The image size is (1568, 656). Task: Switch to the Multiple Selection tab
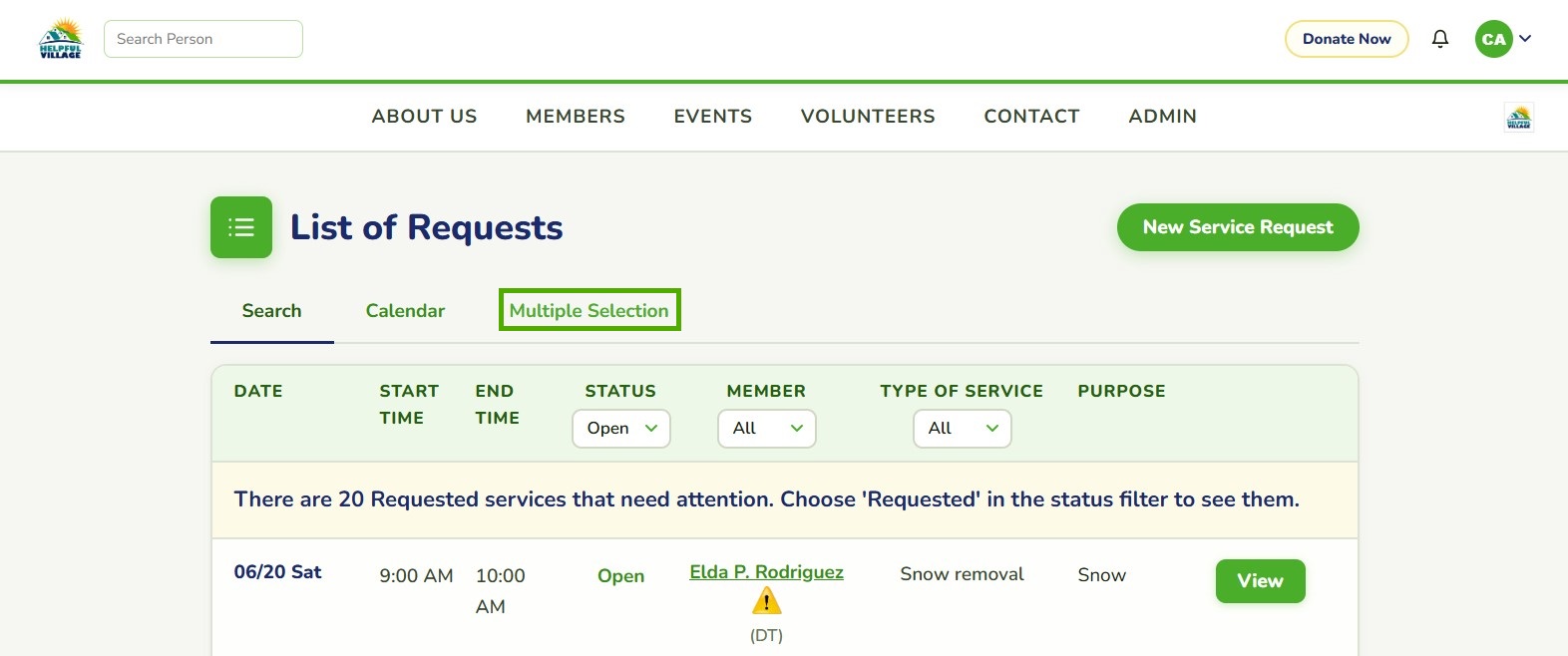(589, 310)
